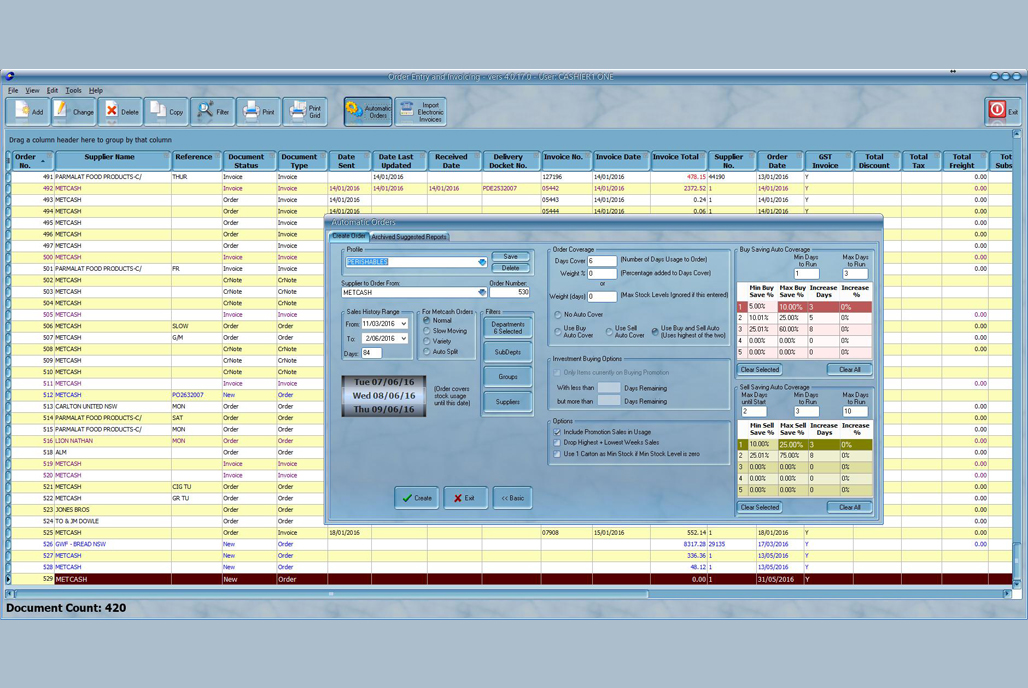Open the From date picker dropdown
This screenshot has height=688, width=1028.
(x=402, y=324)
